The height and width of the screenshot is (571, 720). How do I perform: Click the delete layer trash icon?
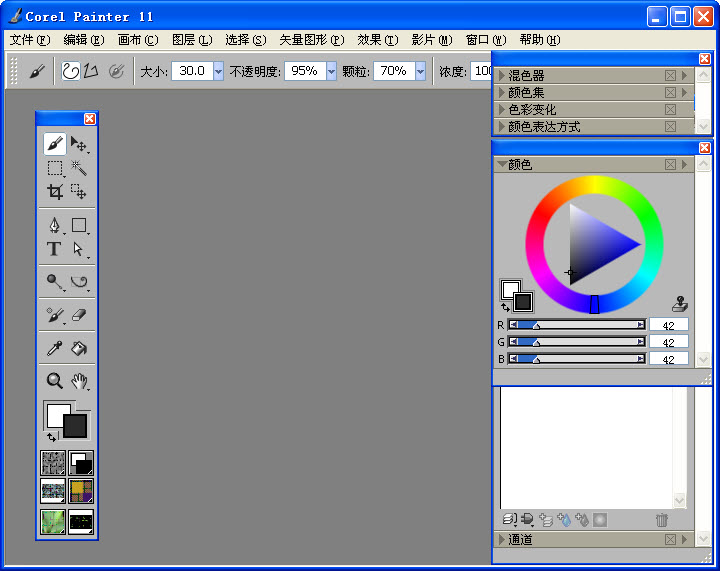point(662,520)
